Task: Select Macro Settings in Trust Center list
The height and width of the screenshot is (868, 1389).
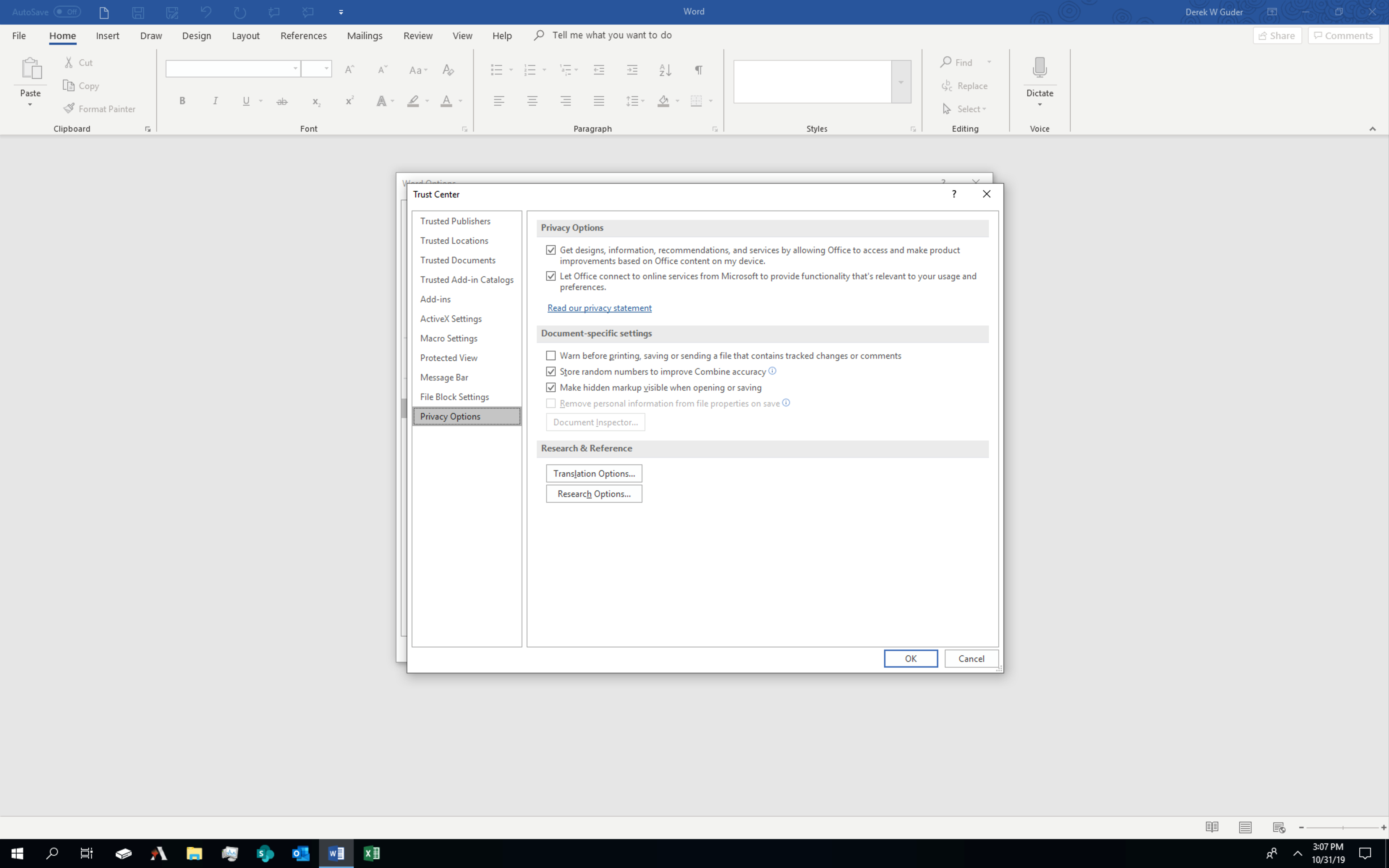Action: [448, 338]
